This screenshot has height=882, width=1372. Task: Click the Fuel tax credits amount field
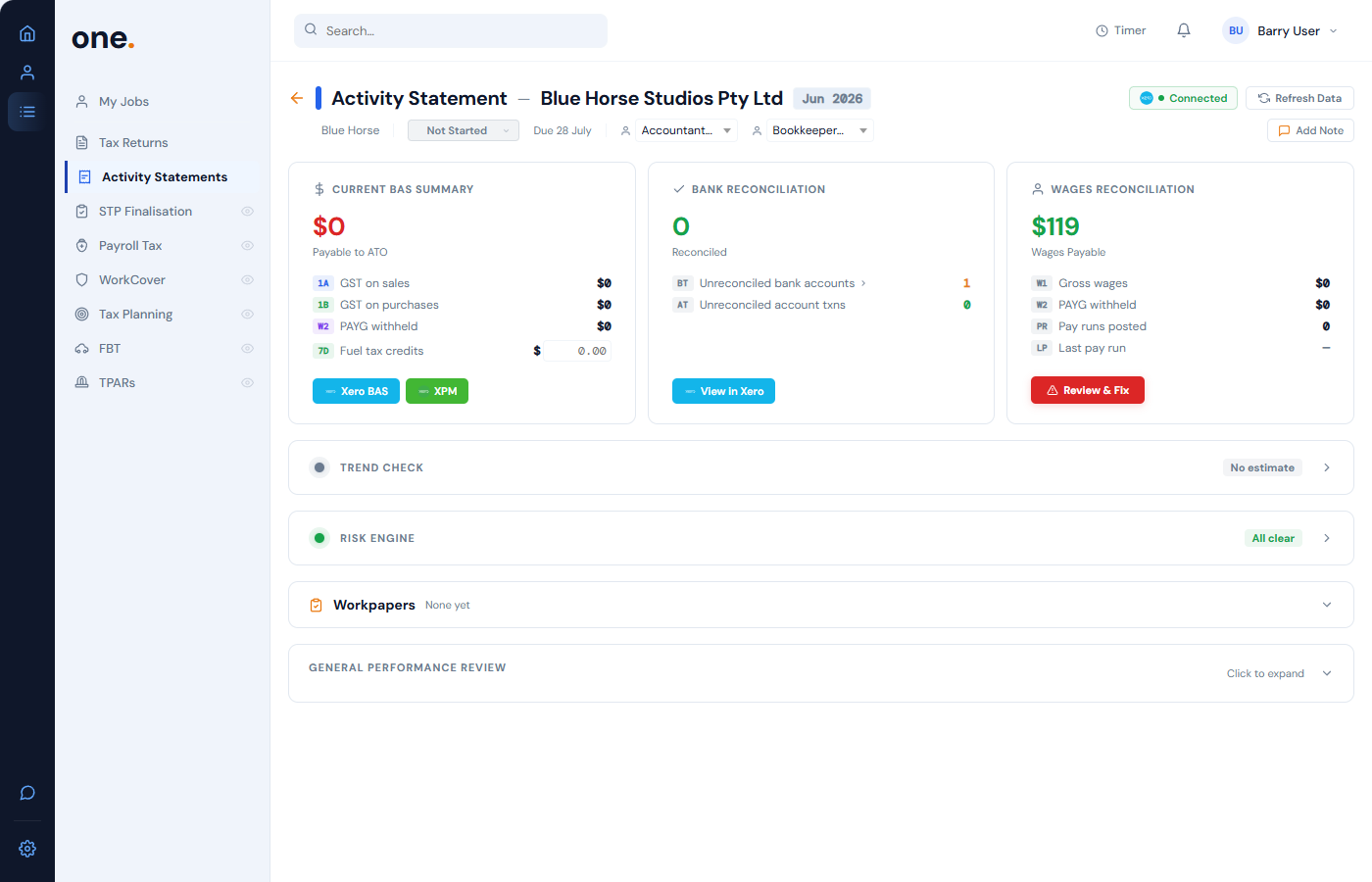point(578,351)
